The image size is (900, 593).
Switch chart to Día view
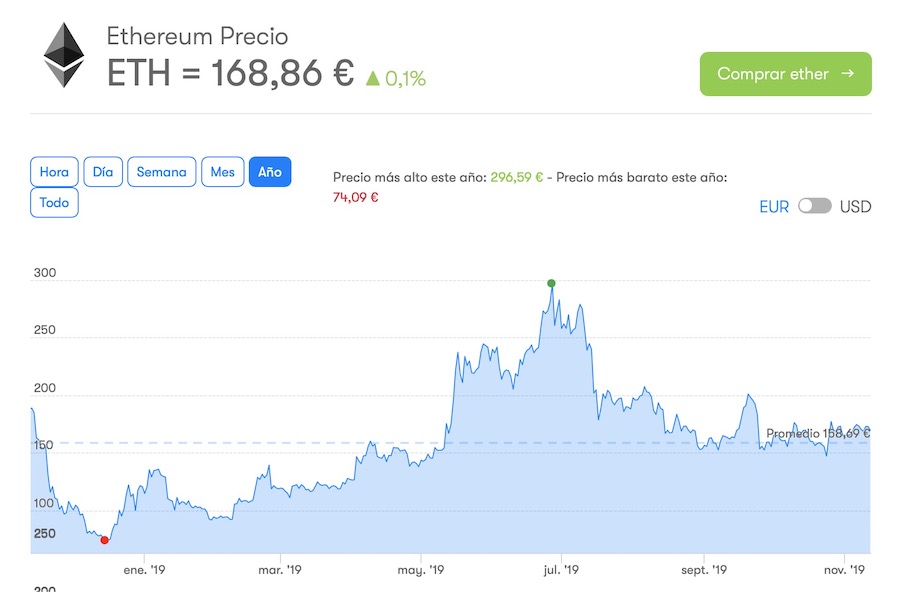coord(103,172)
